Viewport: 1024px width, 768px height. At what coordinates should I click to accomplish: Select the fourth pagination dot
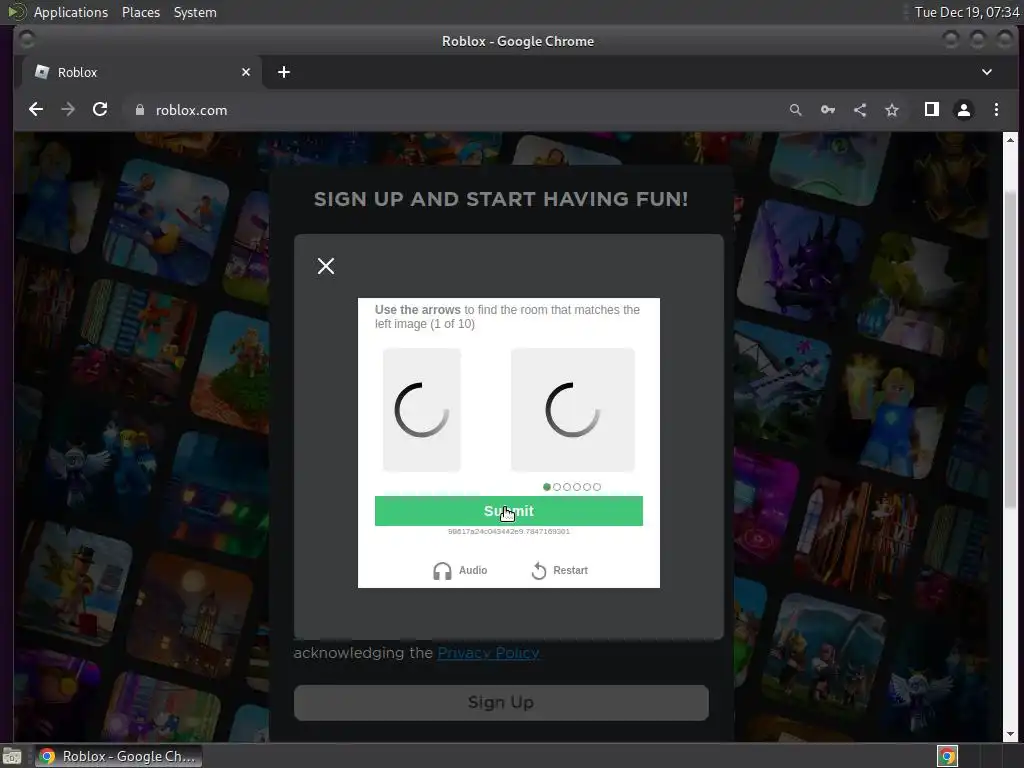click(577, 487)
